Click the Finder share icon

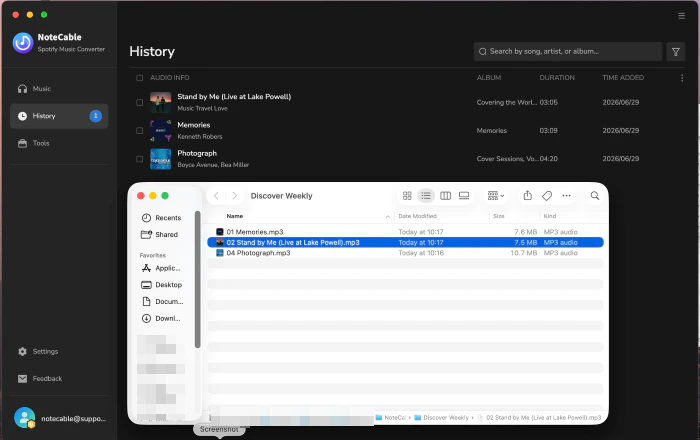pos(528,195)
